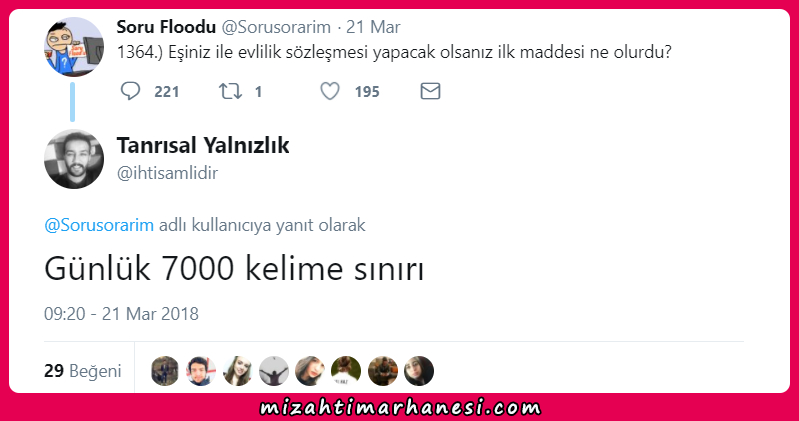
Task: Click the 21 Mar timestamp link
Action: point(373,27)
